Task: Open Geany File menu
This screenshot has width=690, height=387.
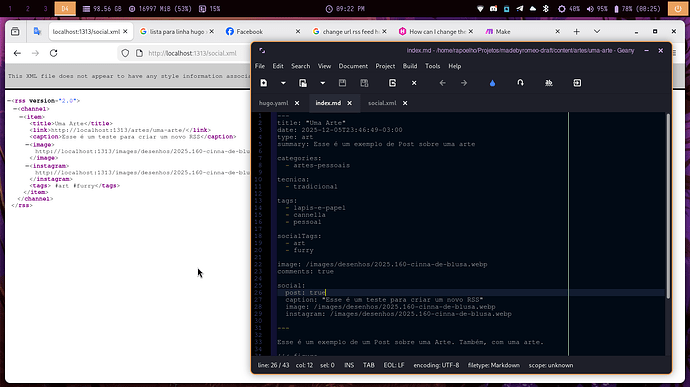Action: pos(260,66)
